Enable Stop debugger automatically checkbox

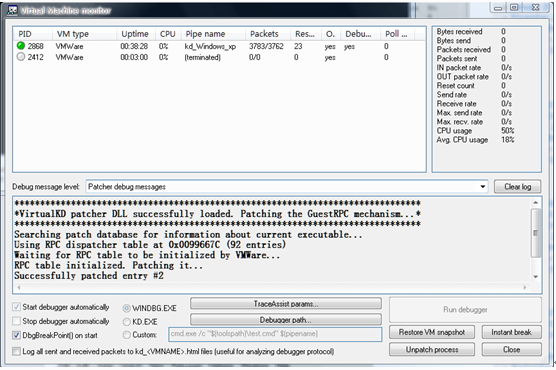coord(16,321)
